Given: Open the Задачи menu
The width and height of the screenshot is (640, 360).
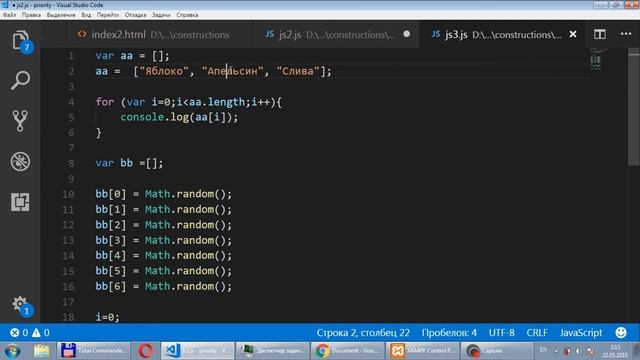Looking at the screenshot, I should [x=161, y=15].
